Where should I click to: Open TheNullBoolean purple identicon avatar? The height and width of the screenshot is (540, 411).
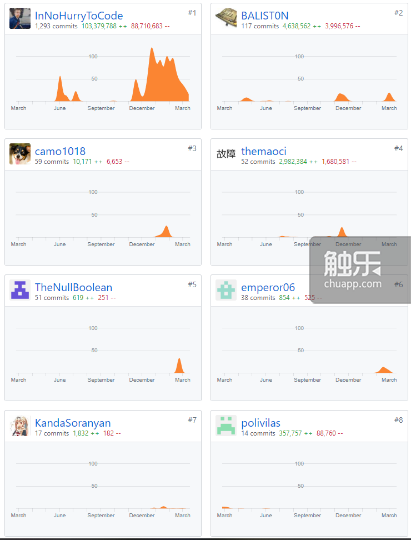click(20, 290)
